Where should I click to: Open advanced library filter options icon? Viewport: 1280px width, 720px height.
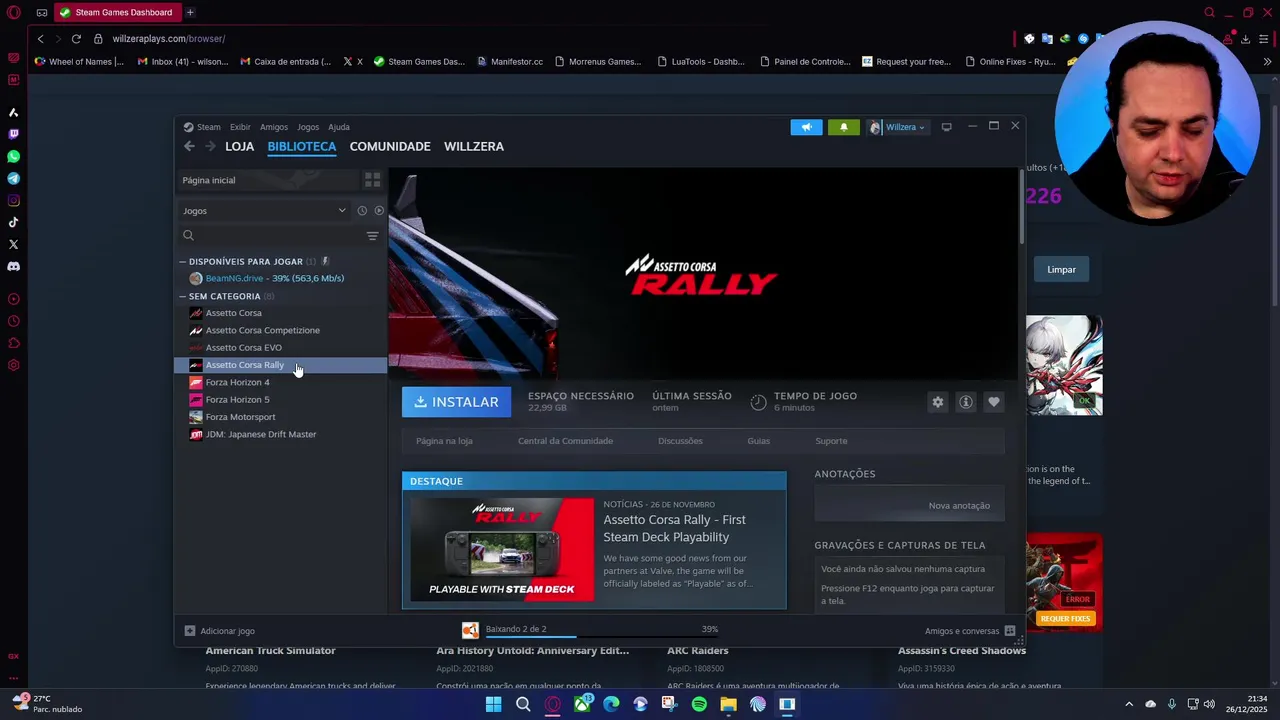click(x=372, y=236)
